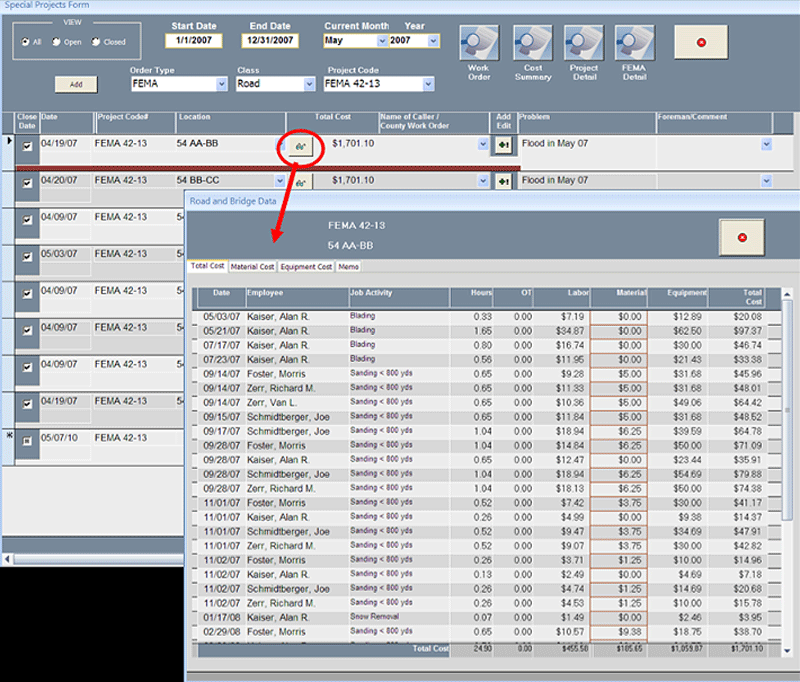Screen dimensions: 800x682
Task: Switch to the Material Cost tab
Action: (252, 267)
